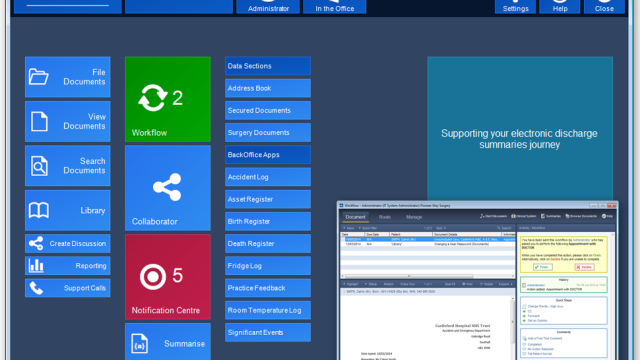This screenshot has height=360, width=640.
Task: Select the Data Sections header
Action: click(268, 66)
